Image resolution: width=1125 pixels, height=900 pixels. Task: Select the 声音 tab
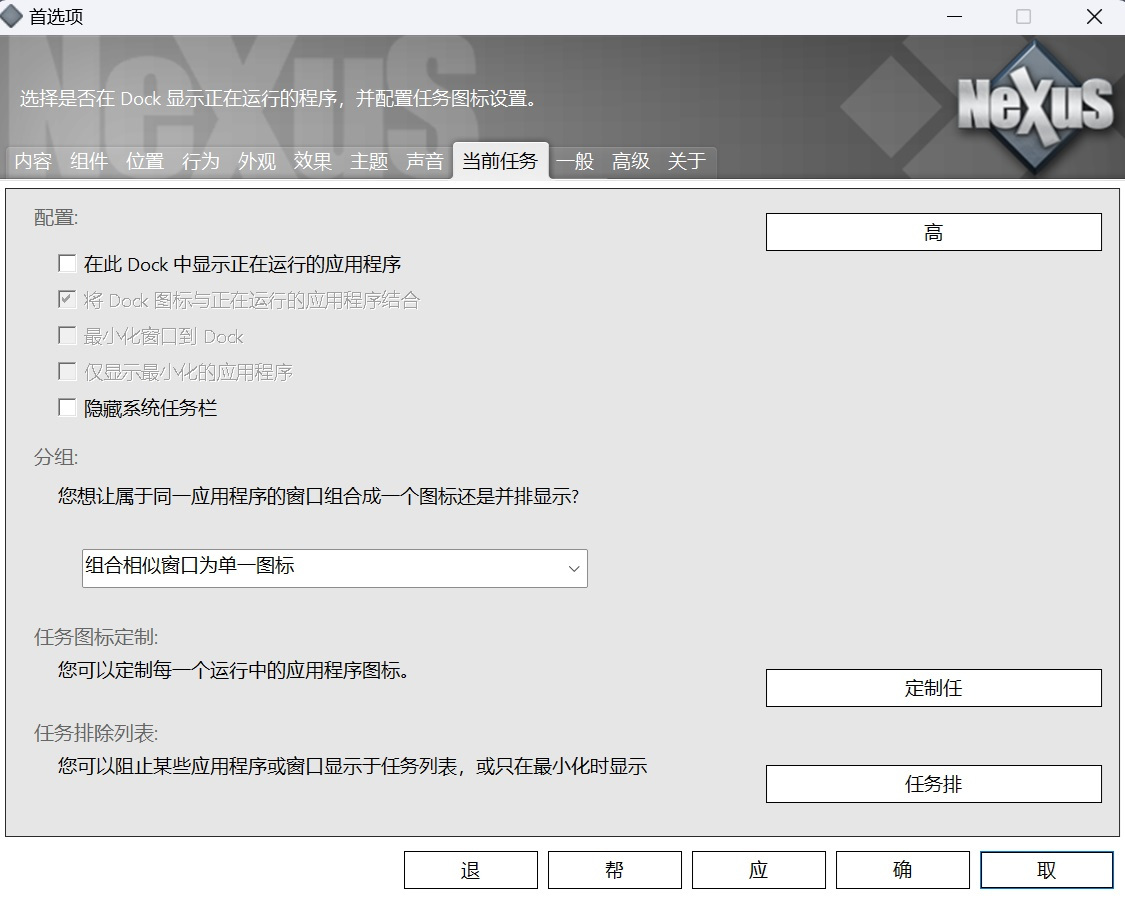click(x=425, y=161)
